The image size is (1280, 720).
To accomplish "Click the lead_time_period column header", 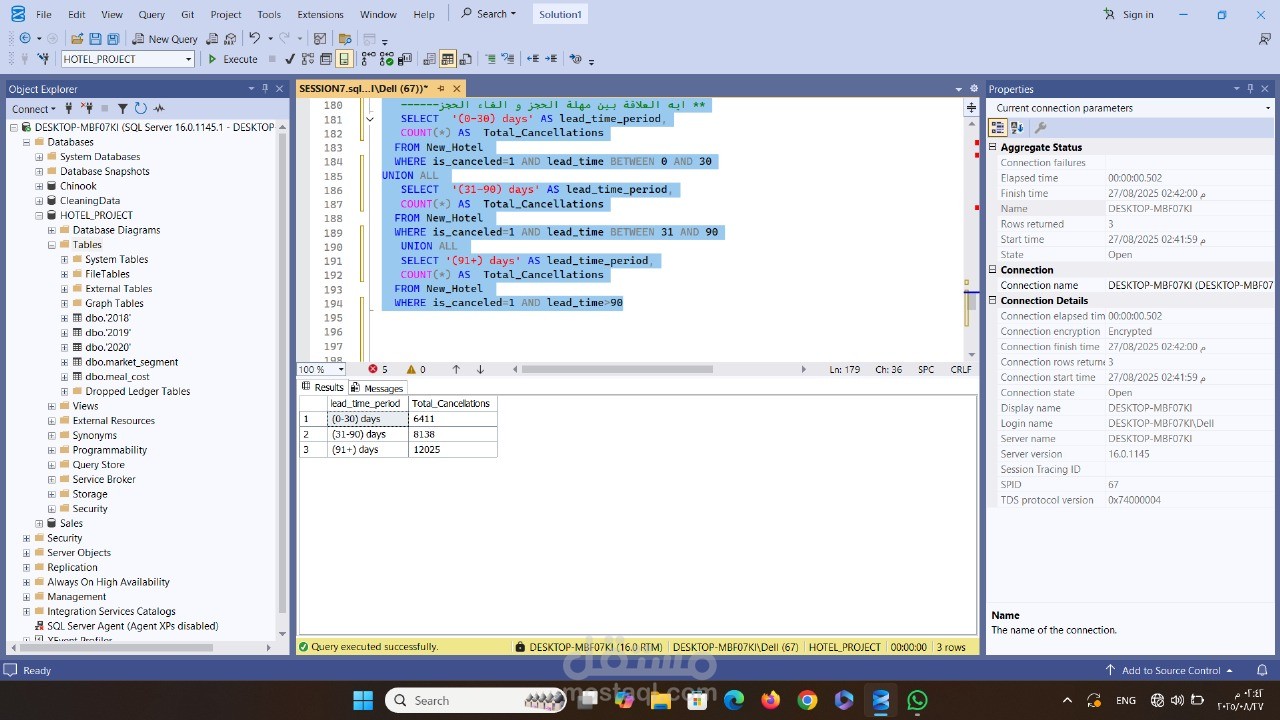I will click(x=366, y=404).
